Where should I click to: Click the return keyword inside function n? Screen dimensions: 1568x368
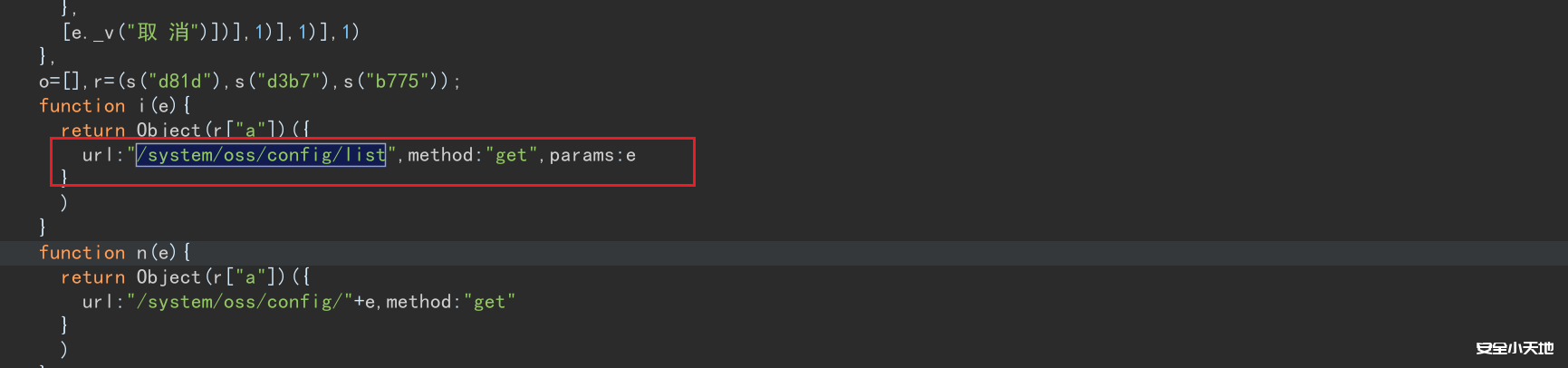(92, 277)
